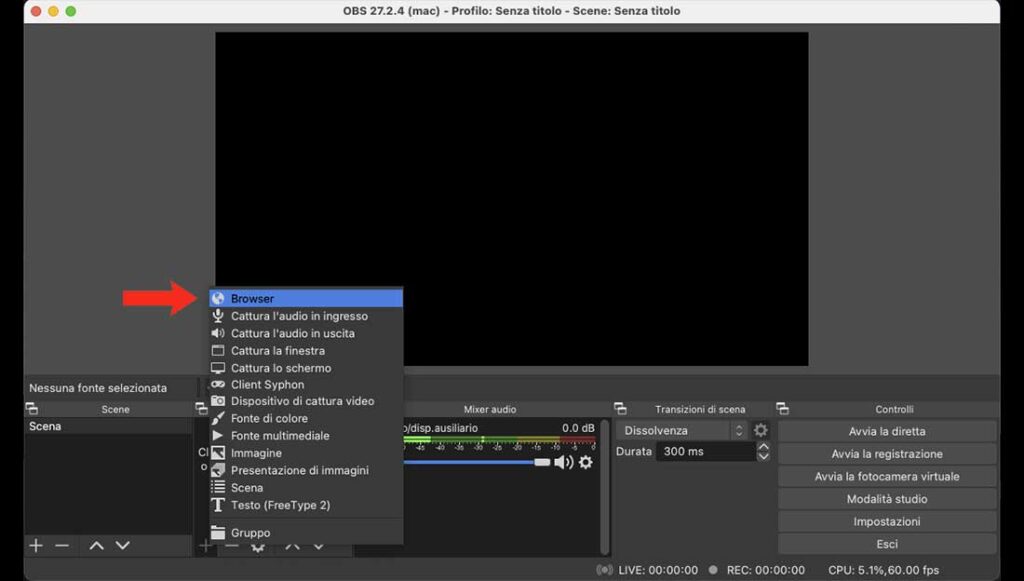
Task: Undock the Scene panel with its dock icon
Action: coord(31,409)
